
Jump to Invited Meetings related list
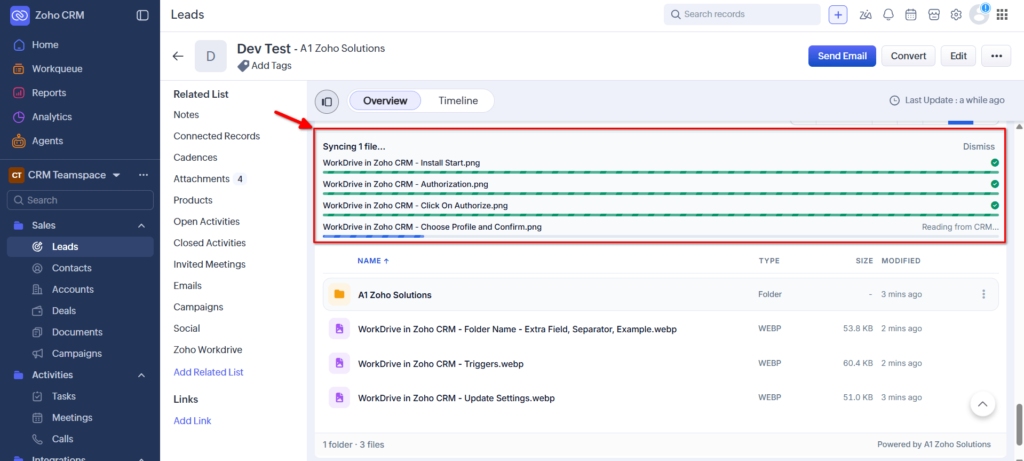tap(210, 264)
